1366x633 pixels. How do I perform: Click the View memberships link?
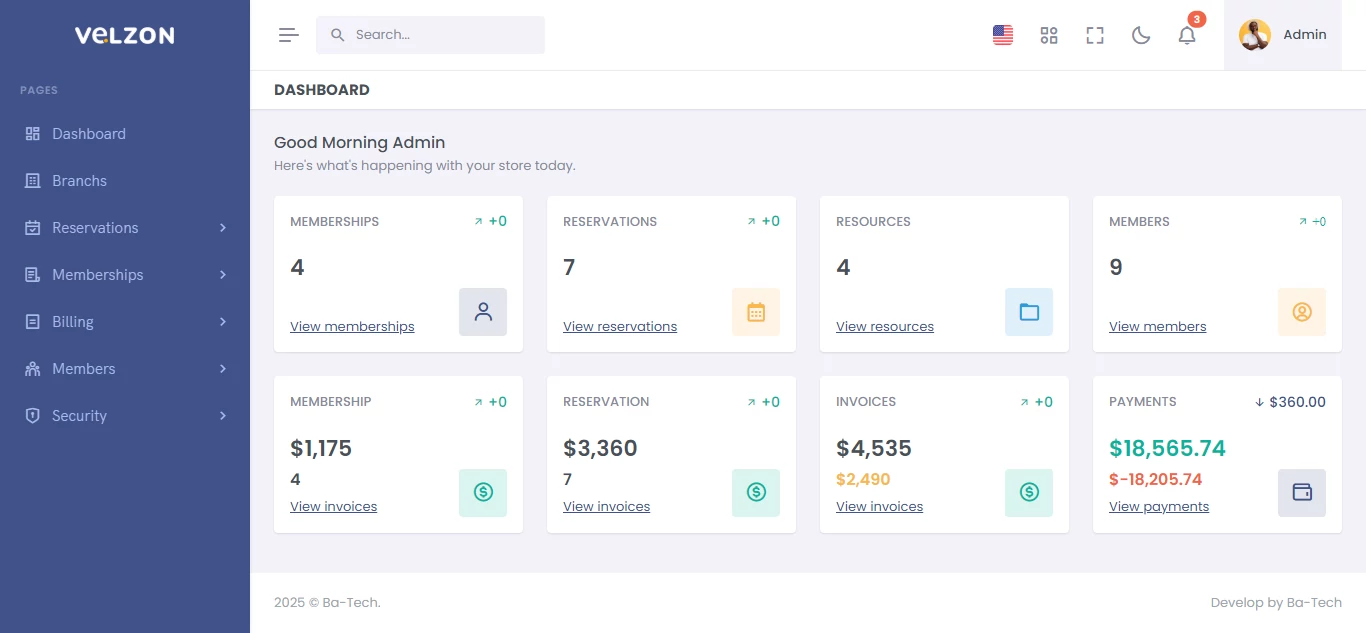(x=352, y=327)
